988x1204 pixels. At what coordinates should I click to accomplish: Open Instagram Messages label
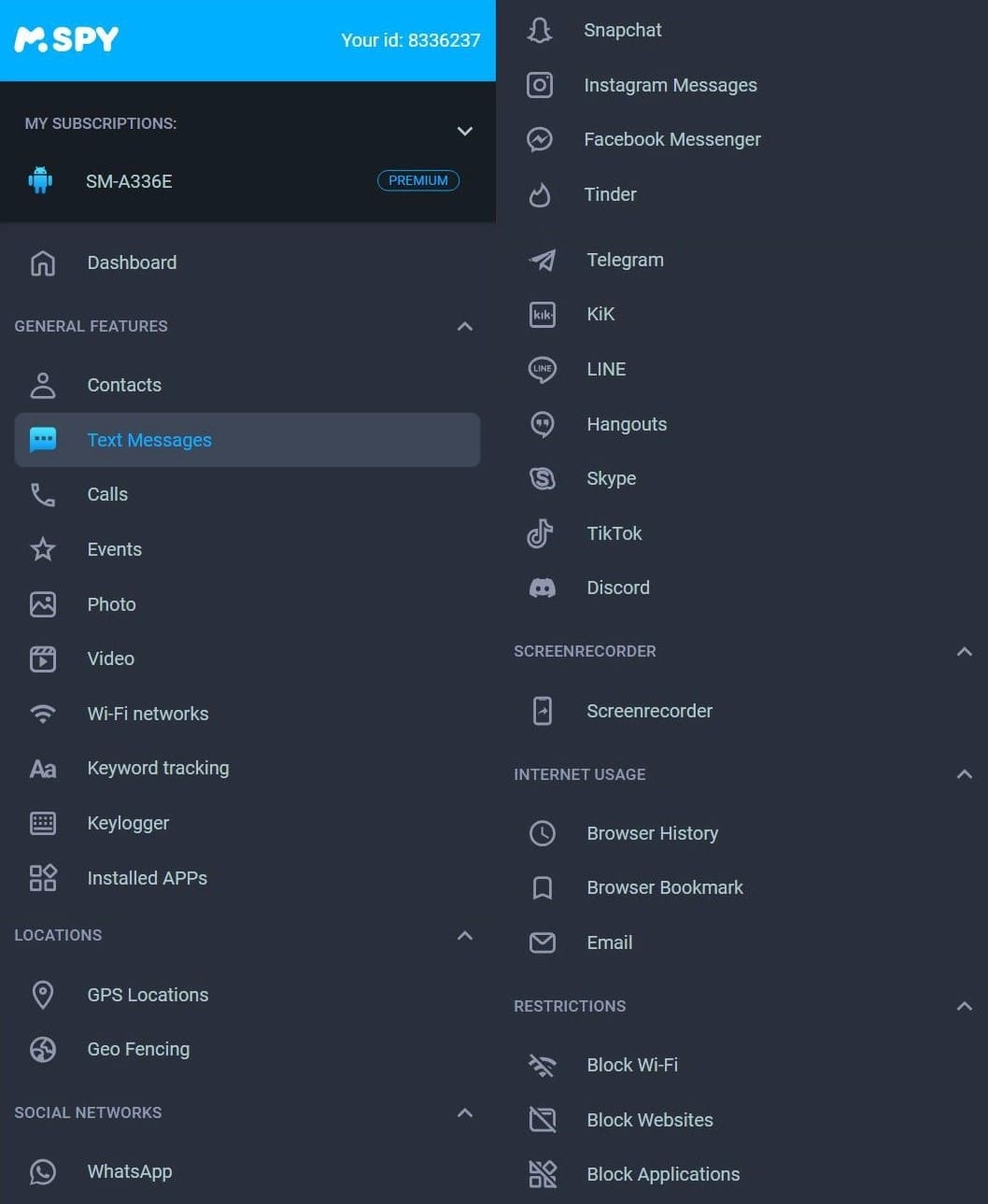[670, 85]
